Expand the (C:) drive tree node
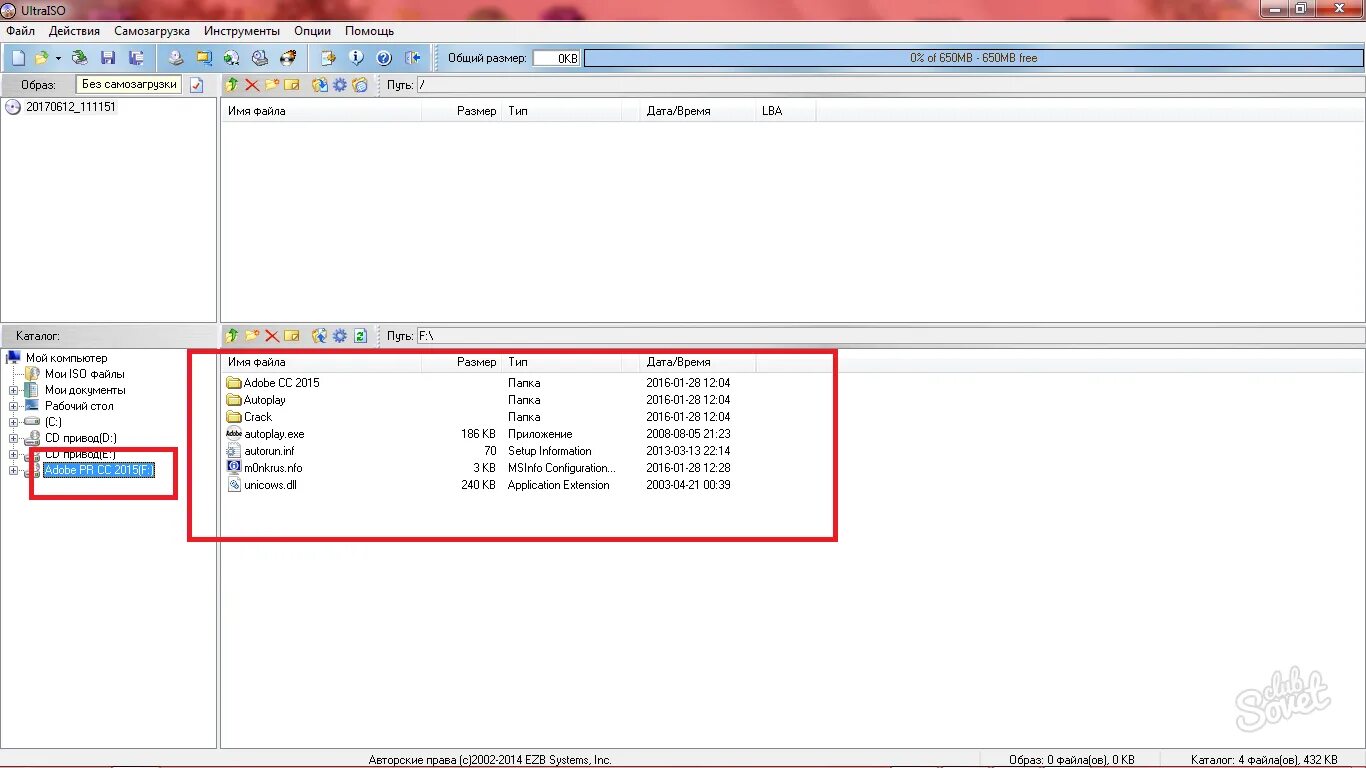The width and height of the screenshot is (1366, 768). [14, 422]
